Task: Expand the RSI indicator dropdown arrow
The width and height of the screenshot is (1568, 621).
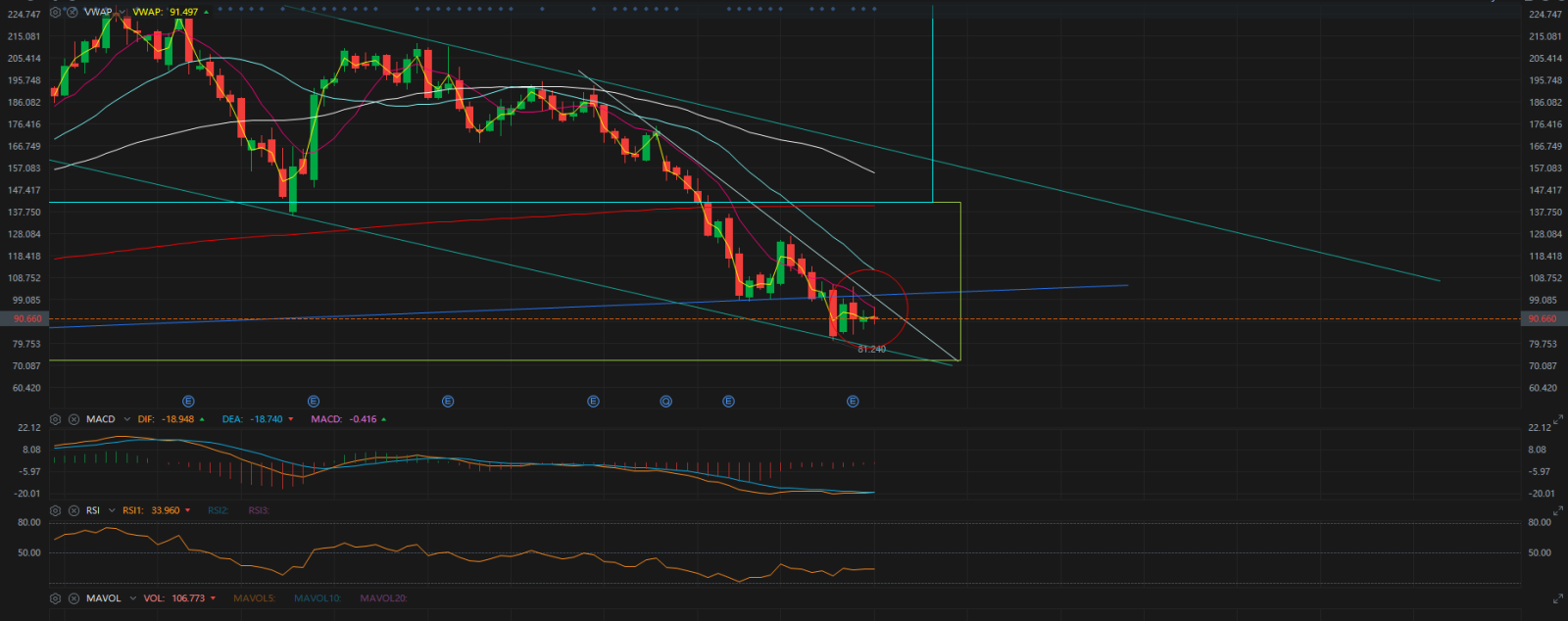Action: tap(111, 510)
